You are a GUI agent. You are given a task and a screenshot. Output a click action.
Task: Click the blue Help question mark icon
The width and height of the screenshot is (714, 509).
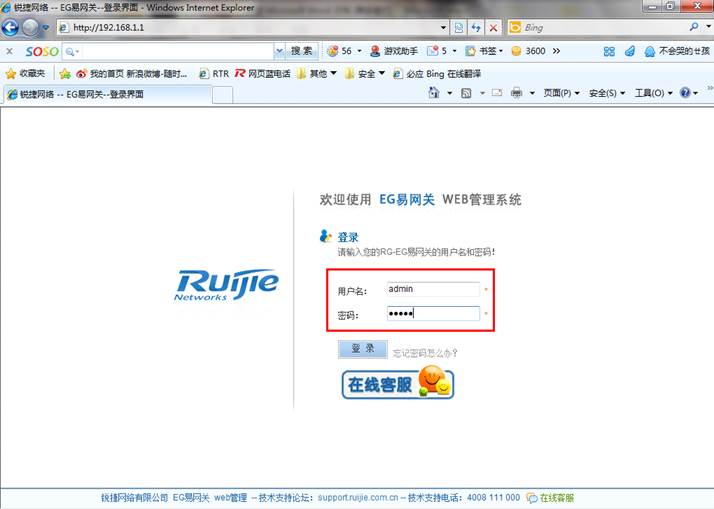685,93
